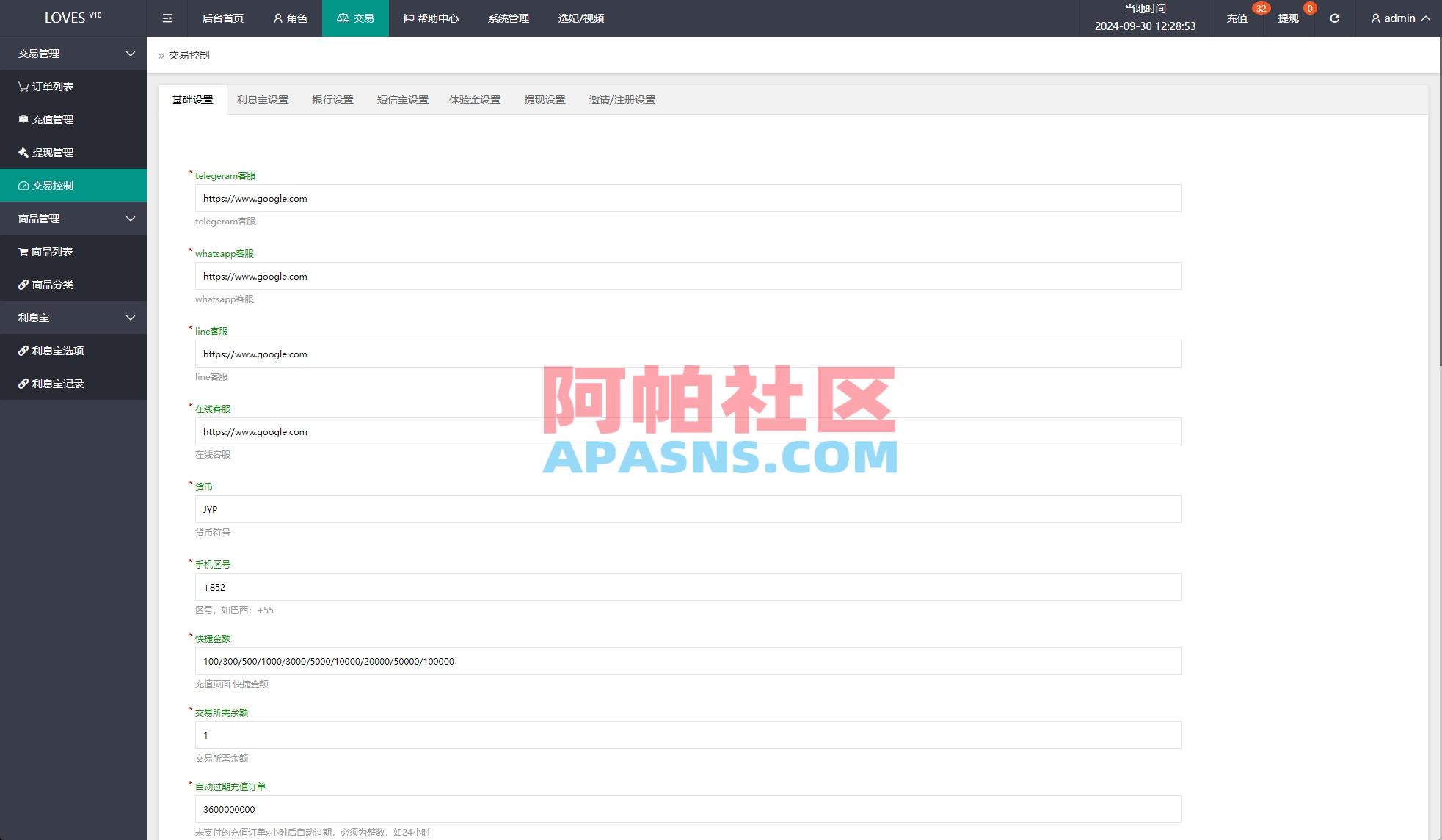Click the telegeram客服 URL input field

688,198
